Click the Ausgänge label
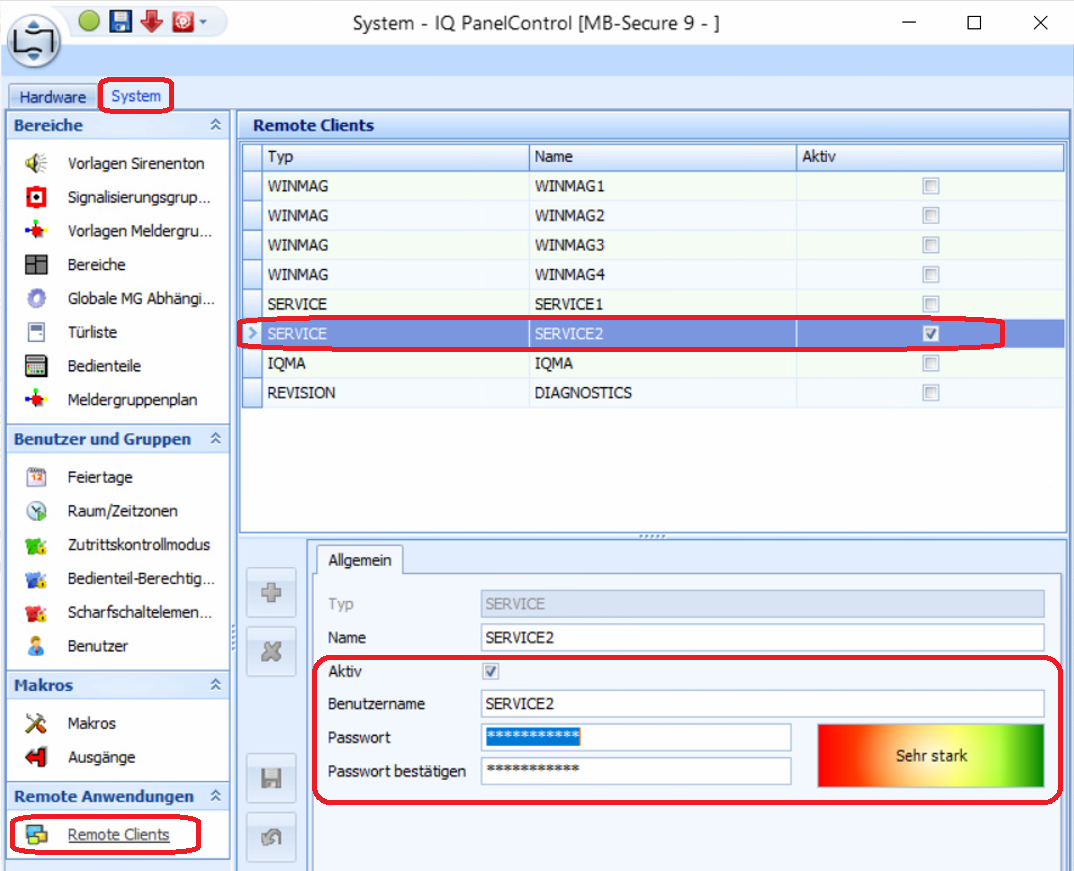1074x871 pixels. tap(101, 757)
